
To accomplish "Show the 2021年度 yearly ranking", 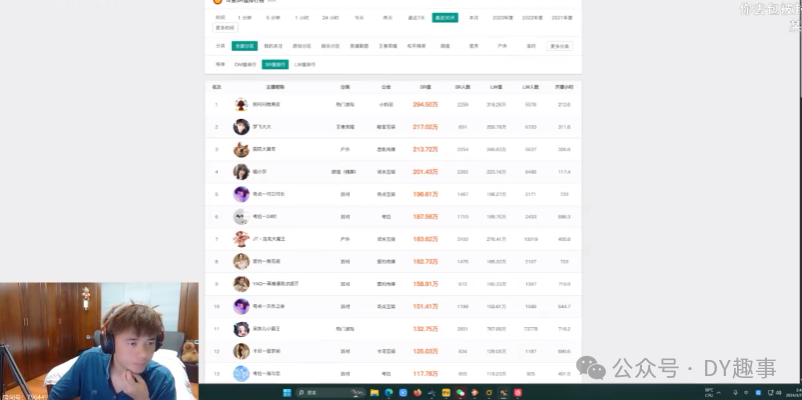I will (x=562, y=18).
